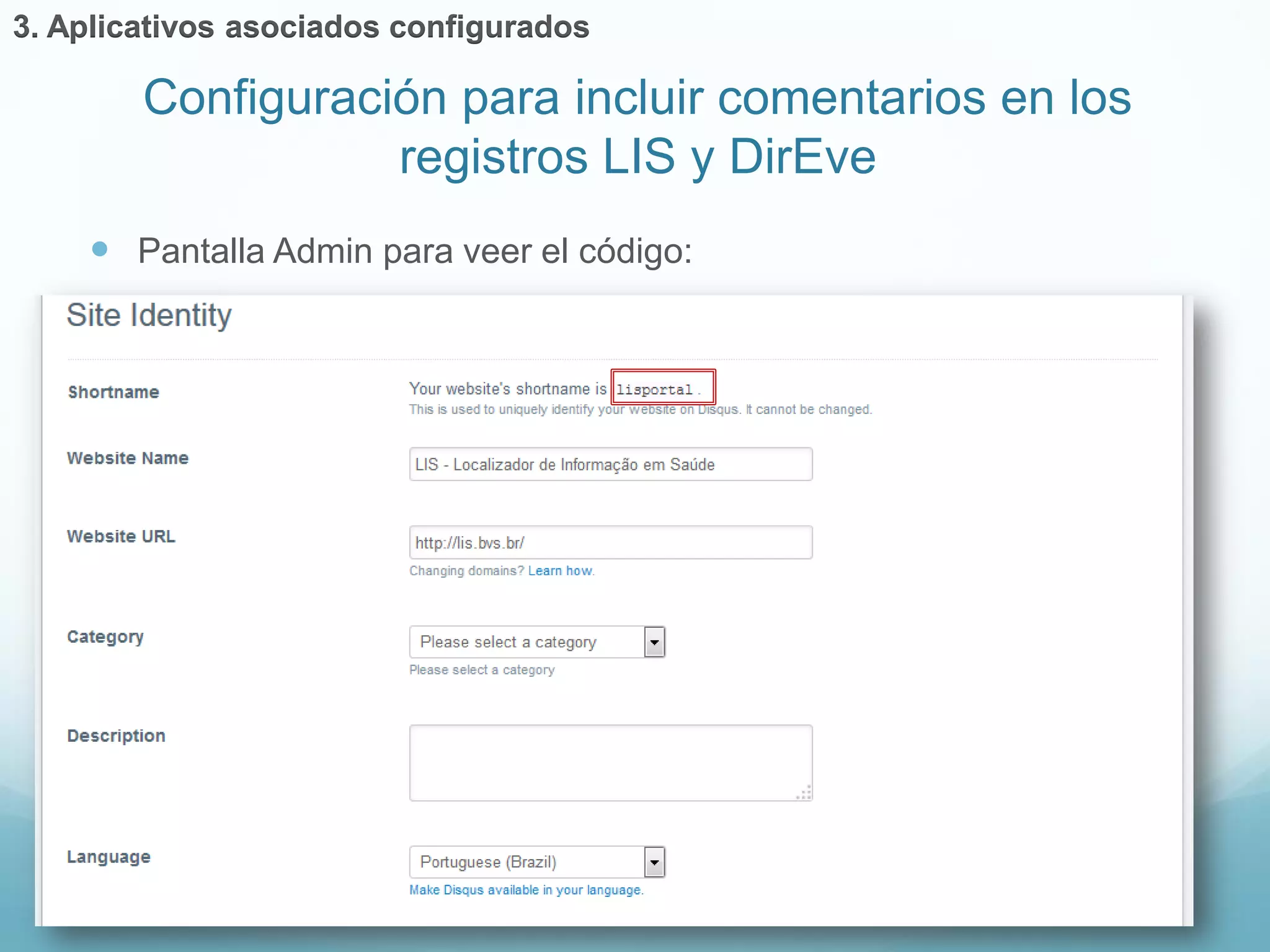Click the 'Description' field label
The height and width of the screenshot is (952, 1270).
tap(117, 736)
